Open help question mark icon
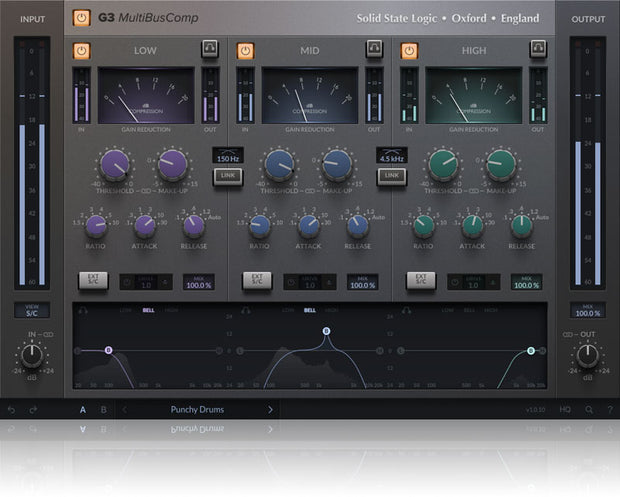This screenshot has height=497, width=620. pos(610,410)
